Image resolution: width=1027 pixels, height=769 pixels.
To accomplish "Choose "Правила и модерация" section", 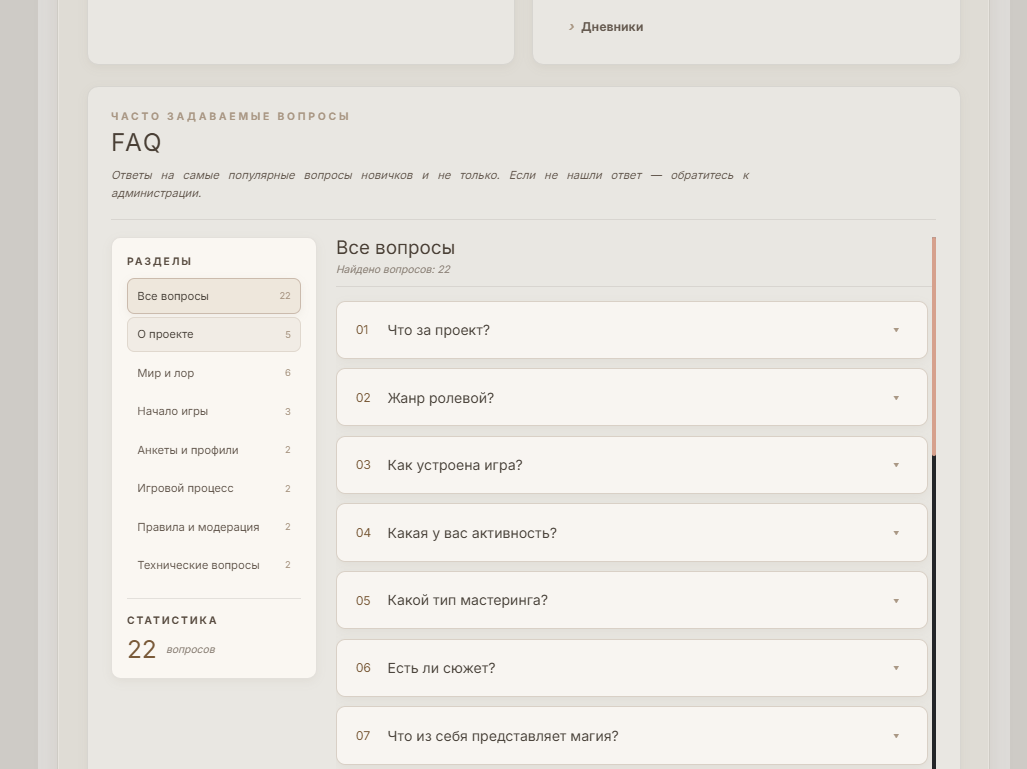I will pyautogui.click(x=214, y=527).
